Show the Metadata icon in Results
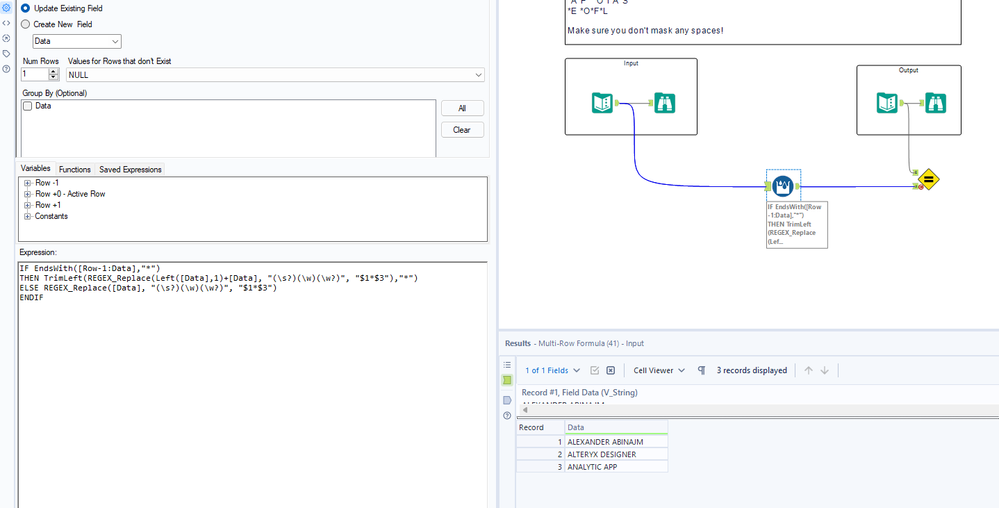999x508 pixels. pos(507,400)
